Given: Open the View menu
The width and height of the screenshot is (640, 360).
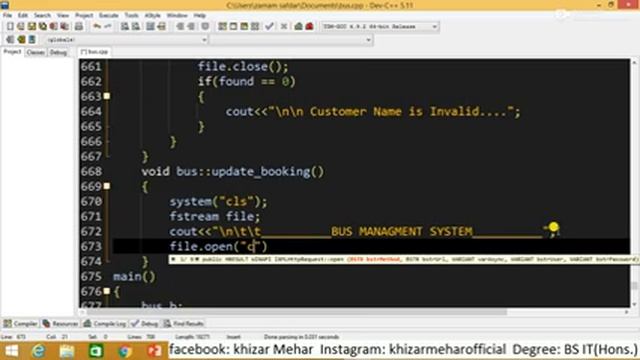Looking at the screenshot, I should pyautogui.click(x=62, y=15).
